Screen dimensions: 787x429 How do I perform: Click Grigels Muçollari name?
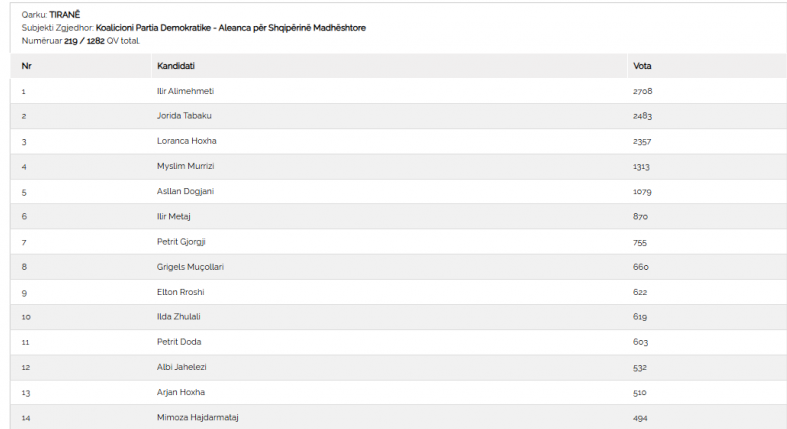190,267
